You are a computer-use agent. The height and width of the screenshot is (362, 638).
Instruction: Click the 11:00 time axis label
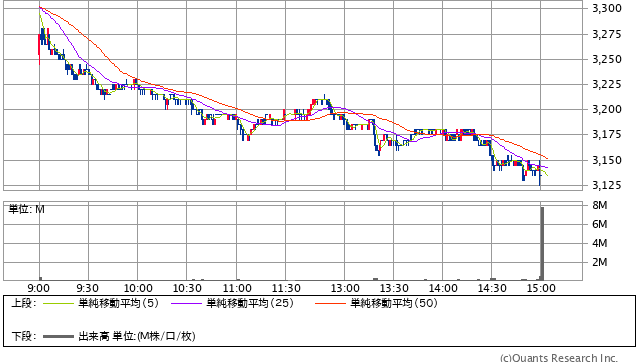(237, 288)
